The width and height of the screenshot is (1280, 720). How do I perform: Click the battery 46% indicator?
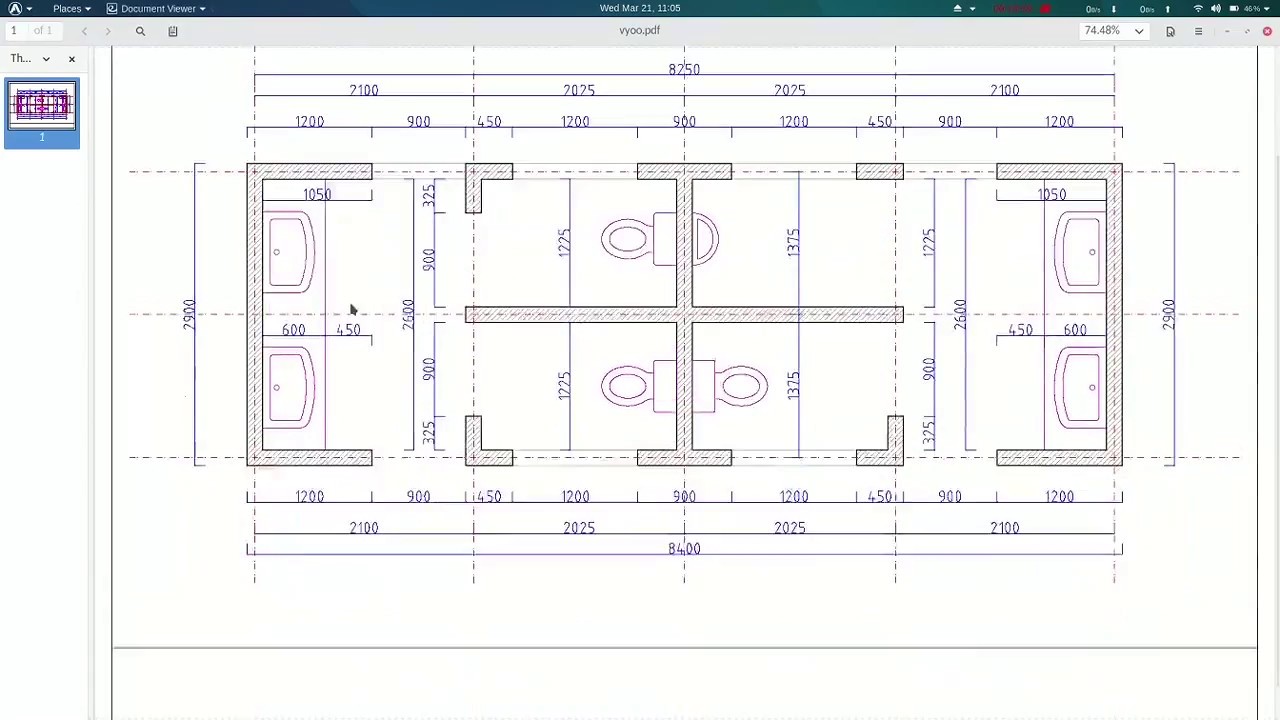[x=1243, y=8]
